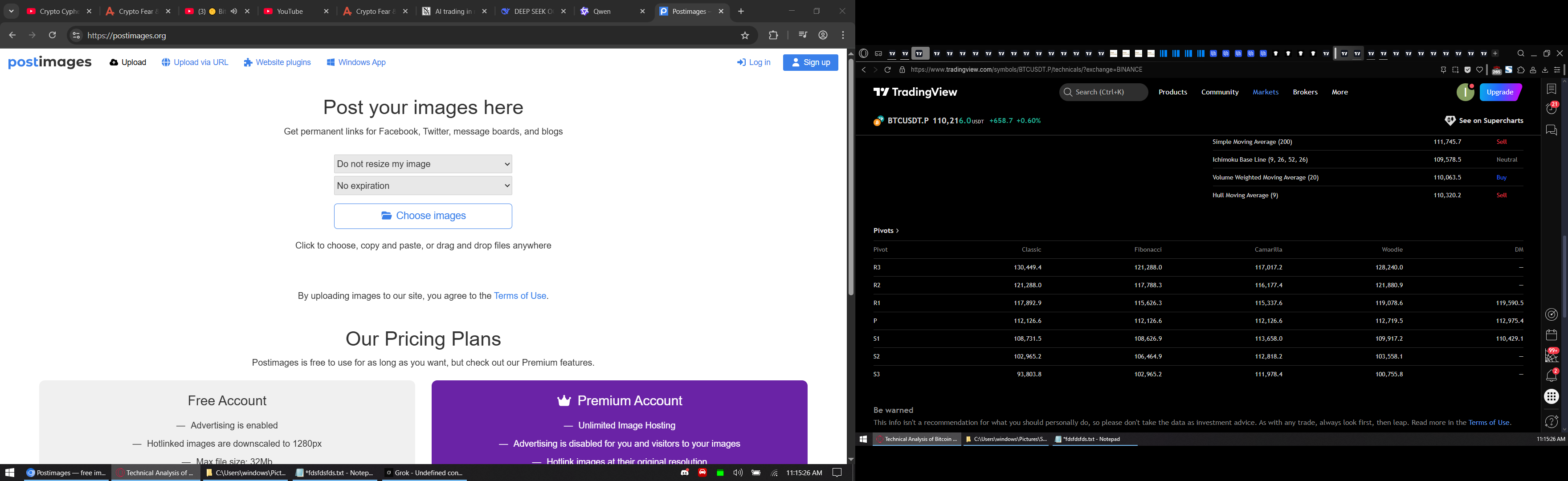
Task: Click the TradingView search field
Action: (1103, 93)
